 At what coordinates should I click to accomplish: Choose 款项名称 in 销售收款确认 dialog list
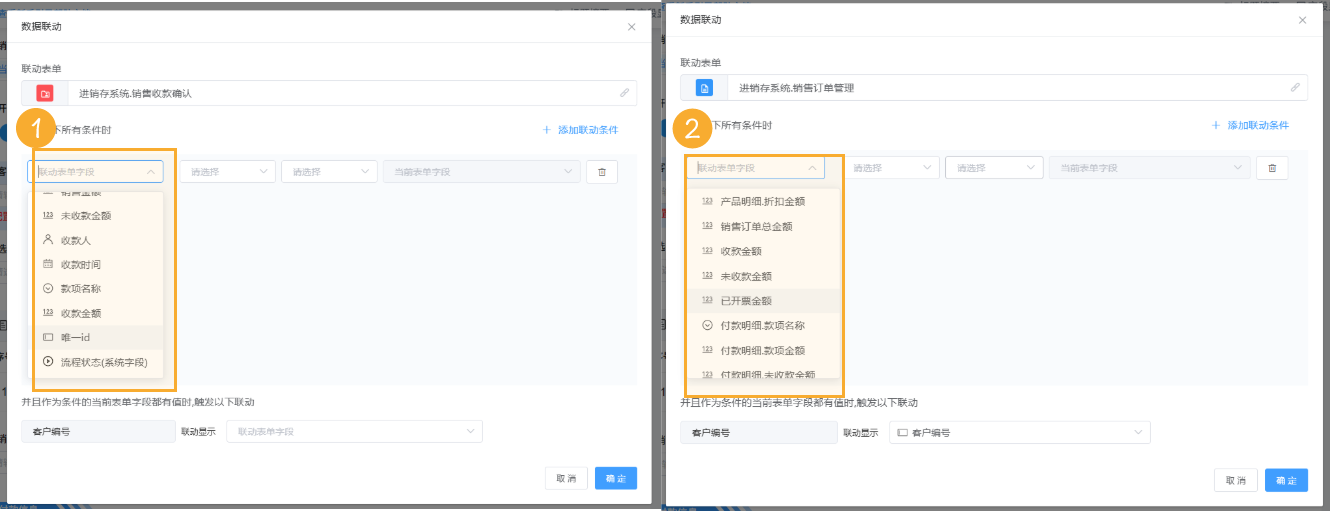click(x=98, y=288)
